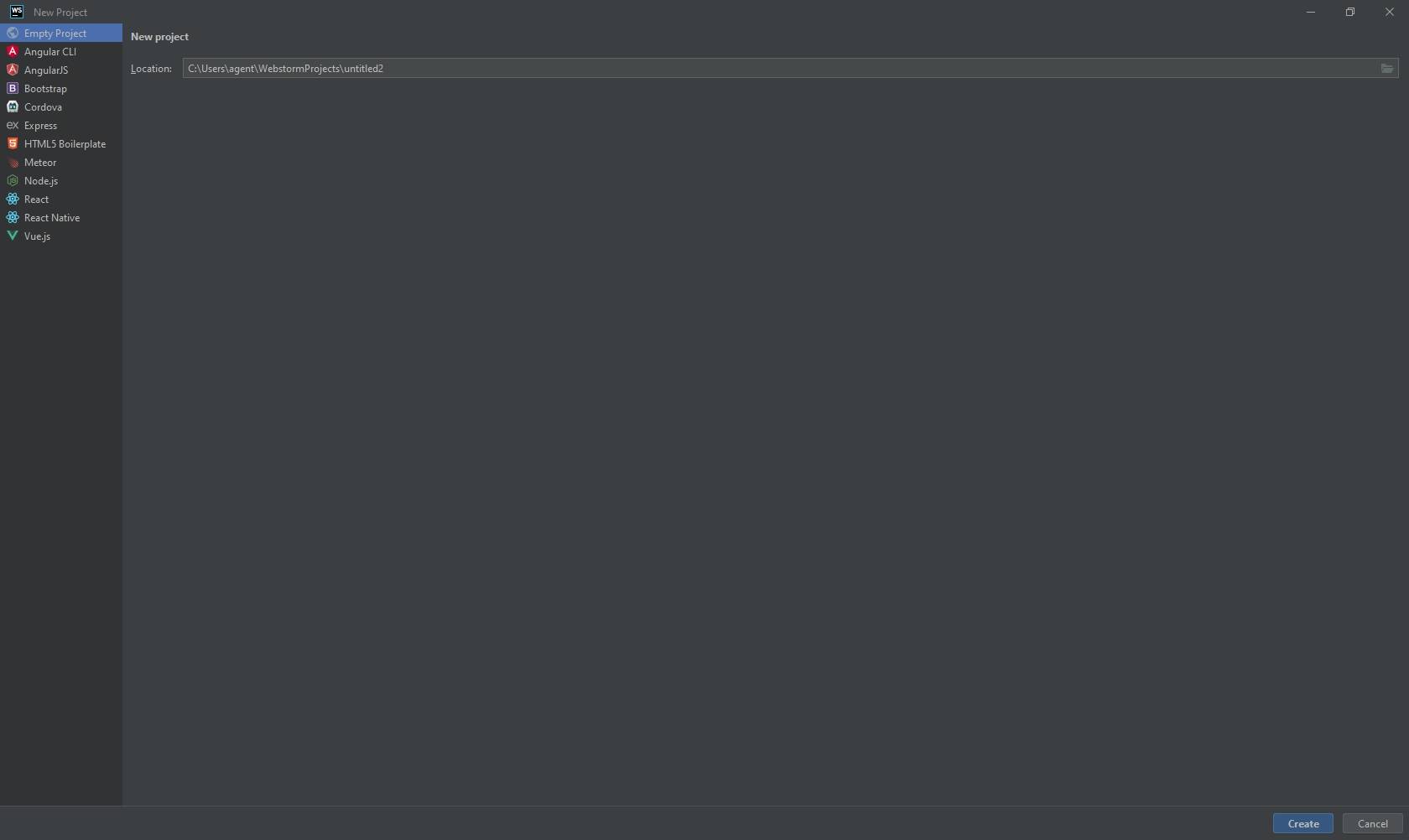Select the Express ex icon
This screenshot has height=840, width=1409.
13,125
